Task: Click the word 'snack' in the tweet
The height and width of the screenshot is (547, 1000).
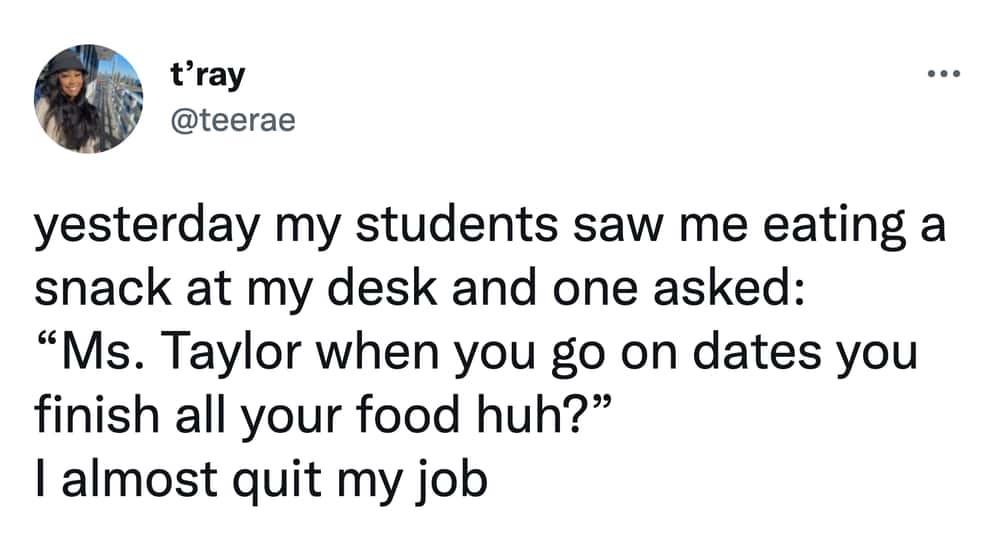Action: point(103,289)
